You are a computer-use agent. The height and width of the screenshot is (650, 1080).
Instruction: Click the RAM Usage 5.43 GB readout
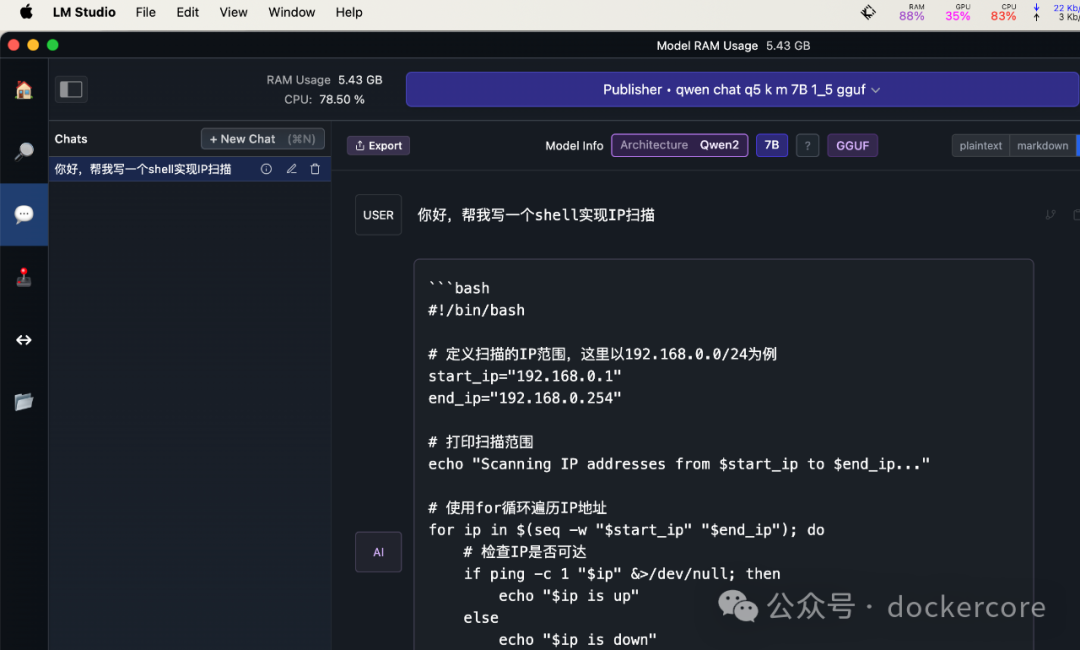324,80
